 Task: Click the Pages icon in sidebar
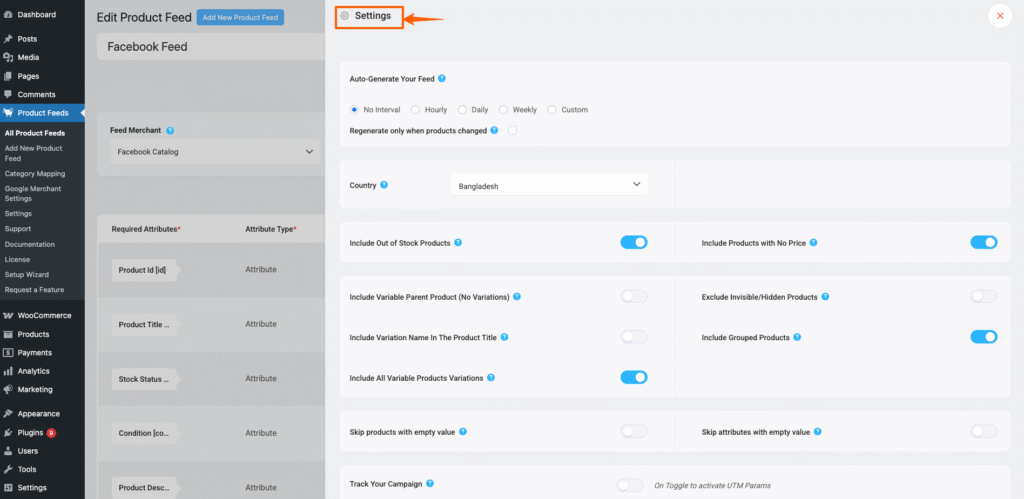tap(8, 76)
